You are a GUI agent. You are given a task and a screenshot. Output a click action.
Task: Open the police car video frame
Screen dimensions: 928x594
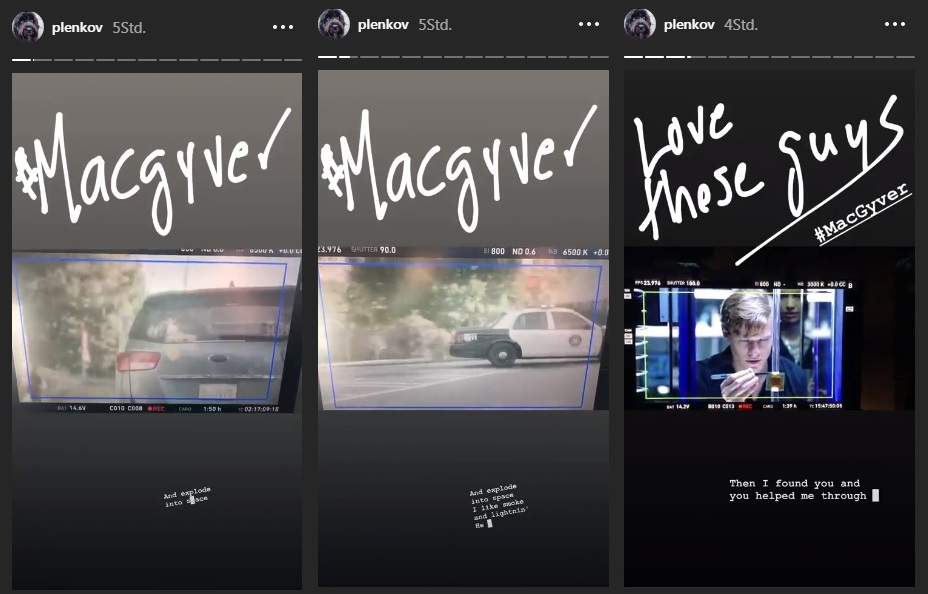tap(463, 328)
